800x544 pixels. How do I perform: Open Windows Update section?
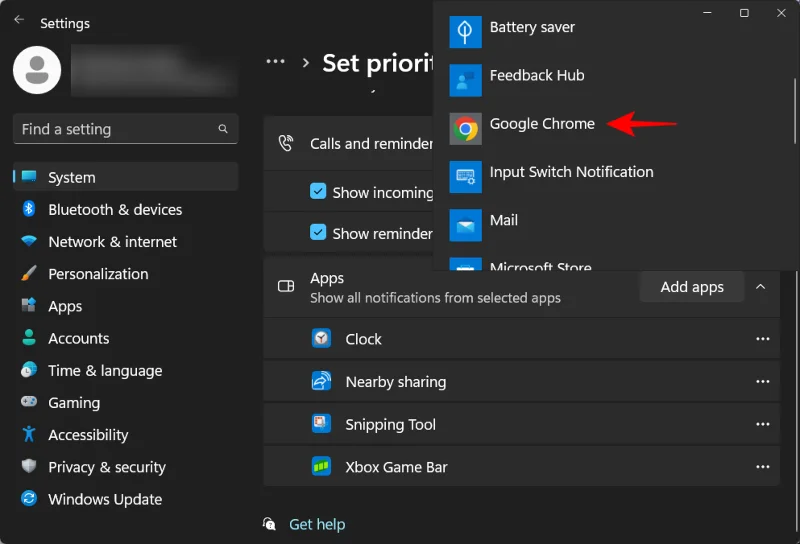[x=126, y=499]
